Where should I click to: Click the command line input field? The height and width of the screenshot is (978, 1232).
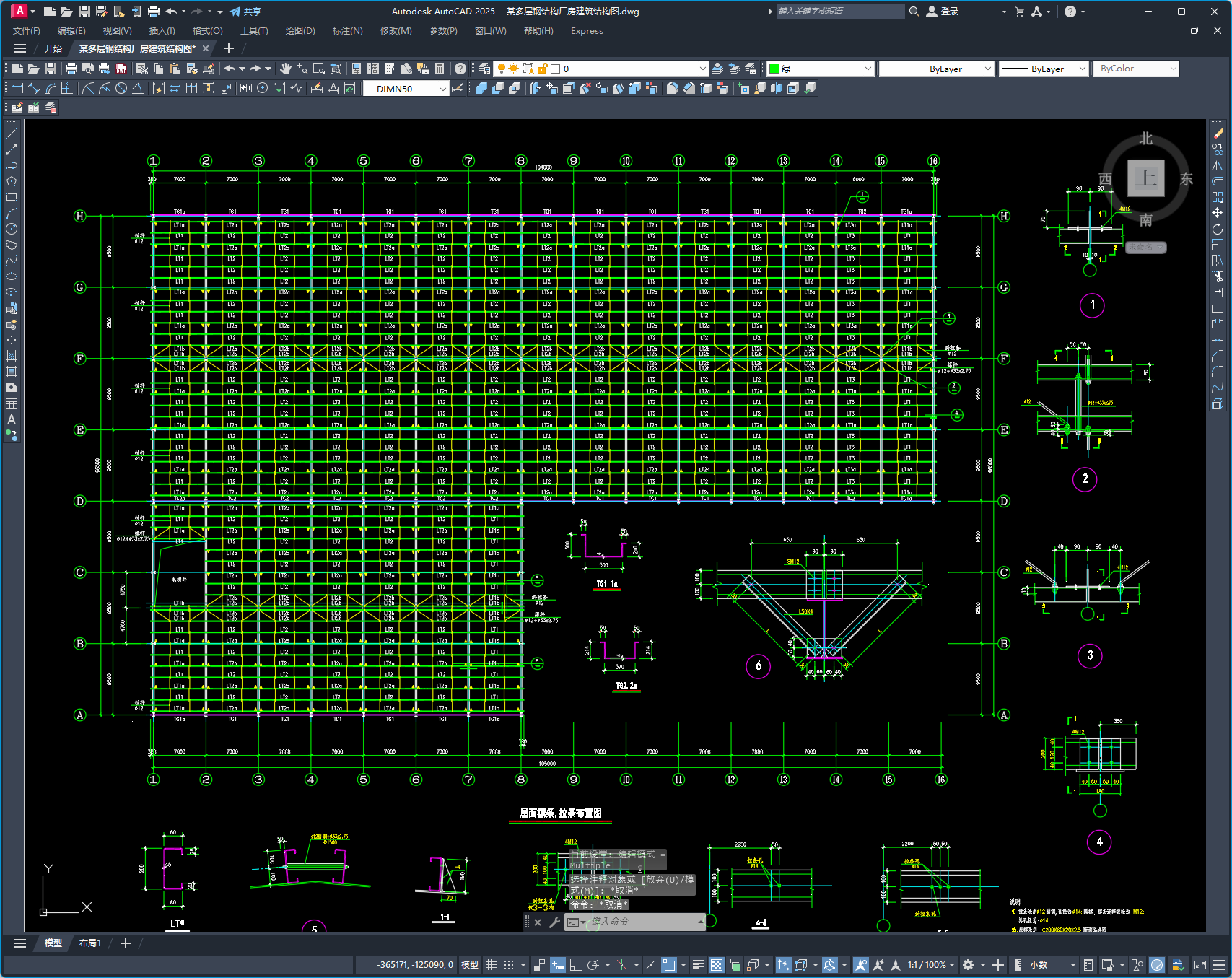pos(642,922)
